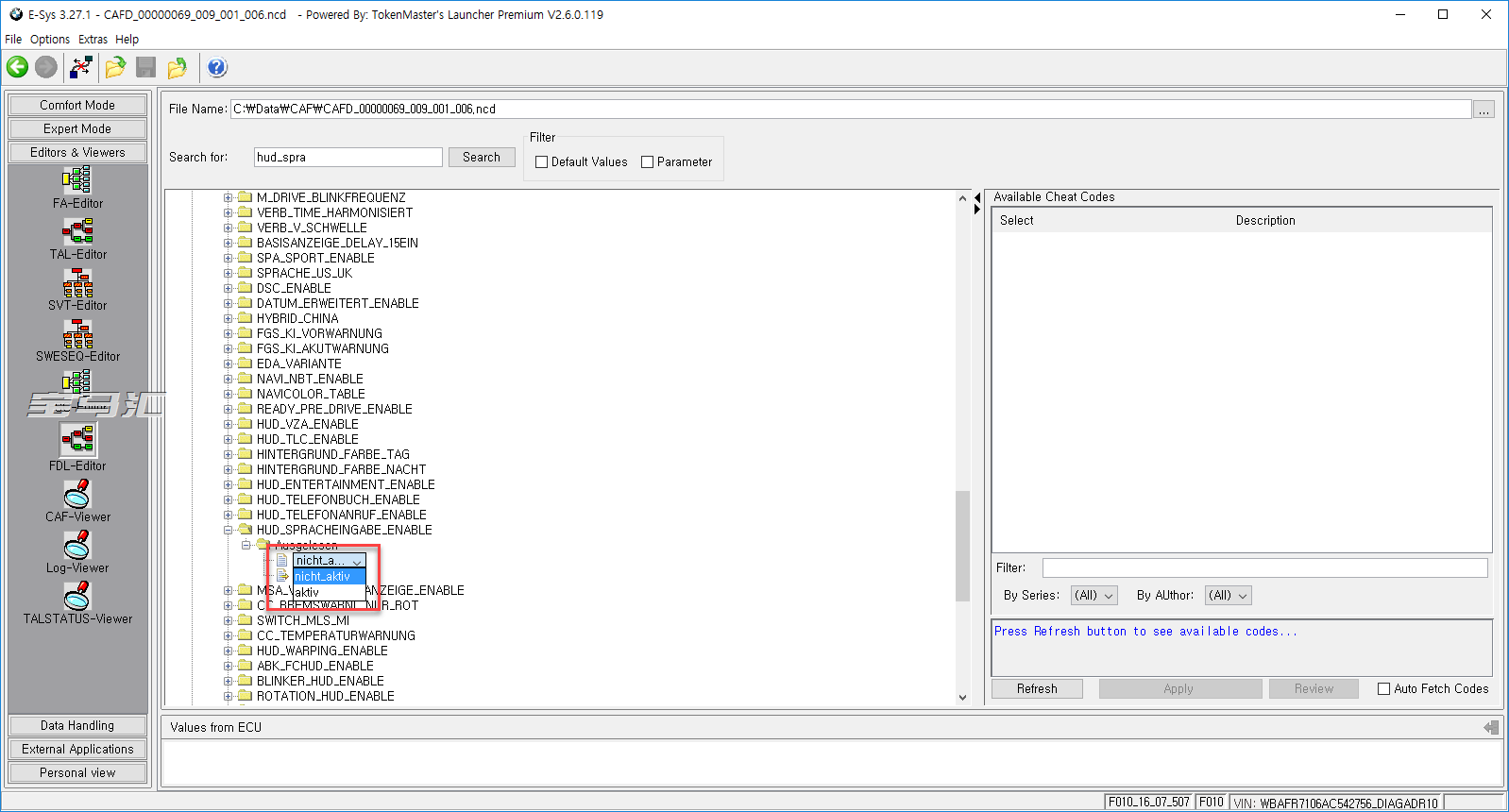Open the Extras menu

click(x=93, y=40)
